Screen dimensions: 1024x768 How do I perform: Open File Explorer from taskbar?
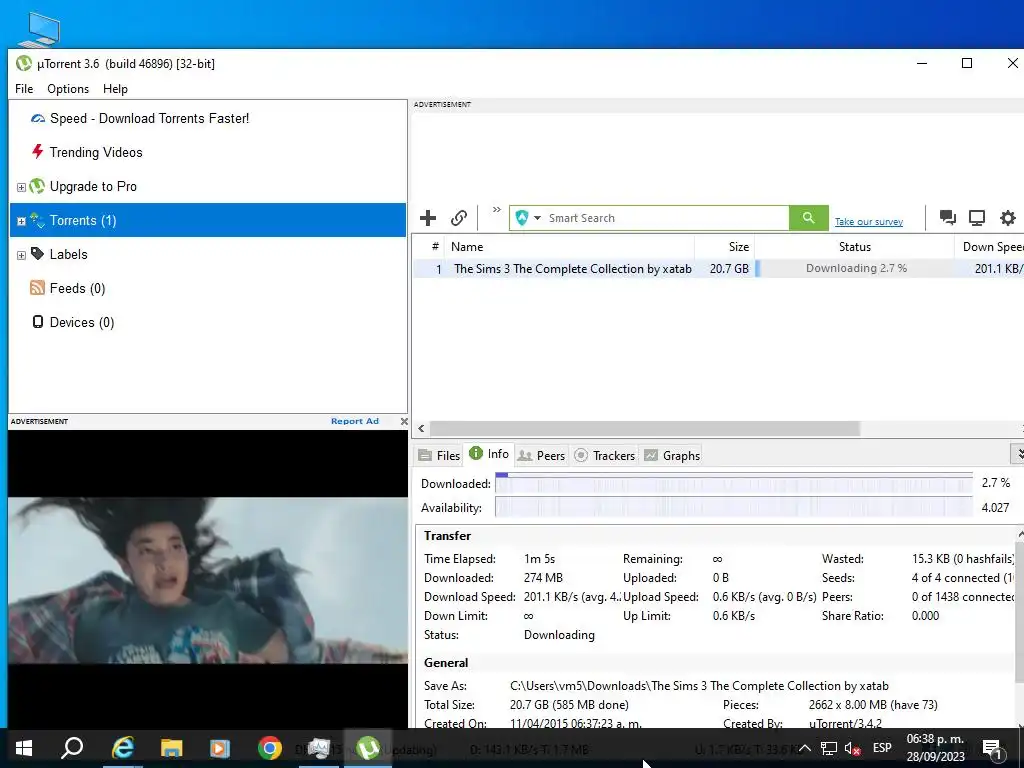point(172,748)
